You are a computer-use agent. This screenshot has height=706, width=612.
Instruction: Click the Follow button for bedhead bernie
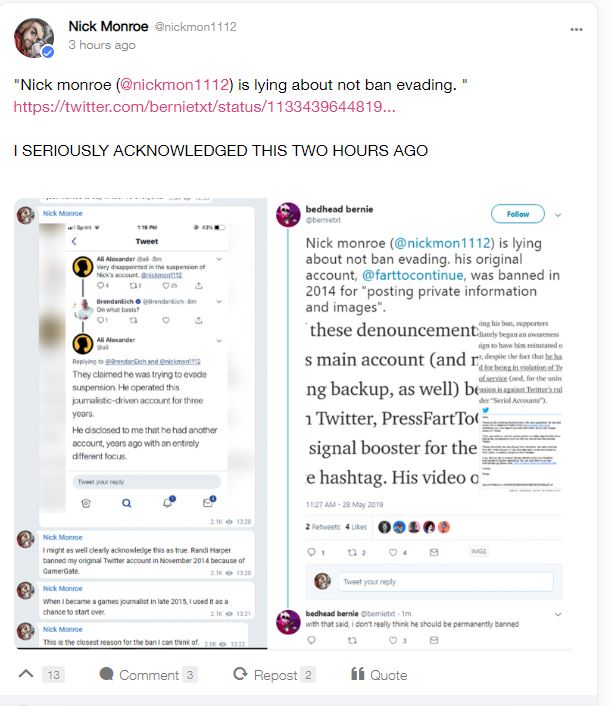pyautogui.click(x=517, y=214)
